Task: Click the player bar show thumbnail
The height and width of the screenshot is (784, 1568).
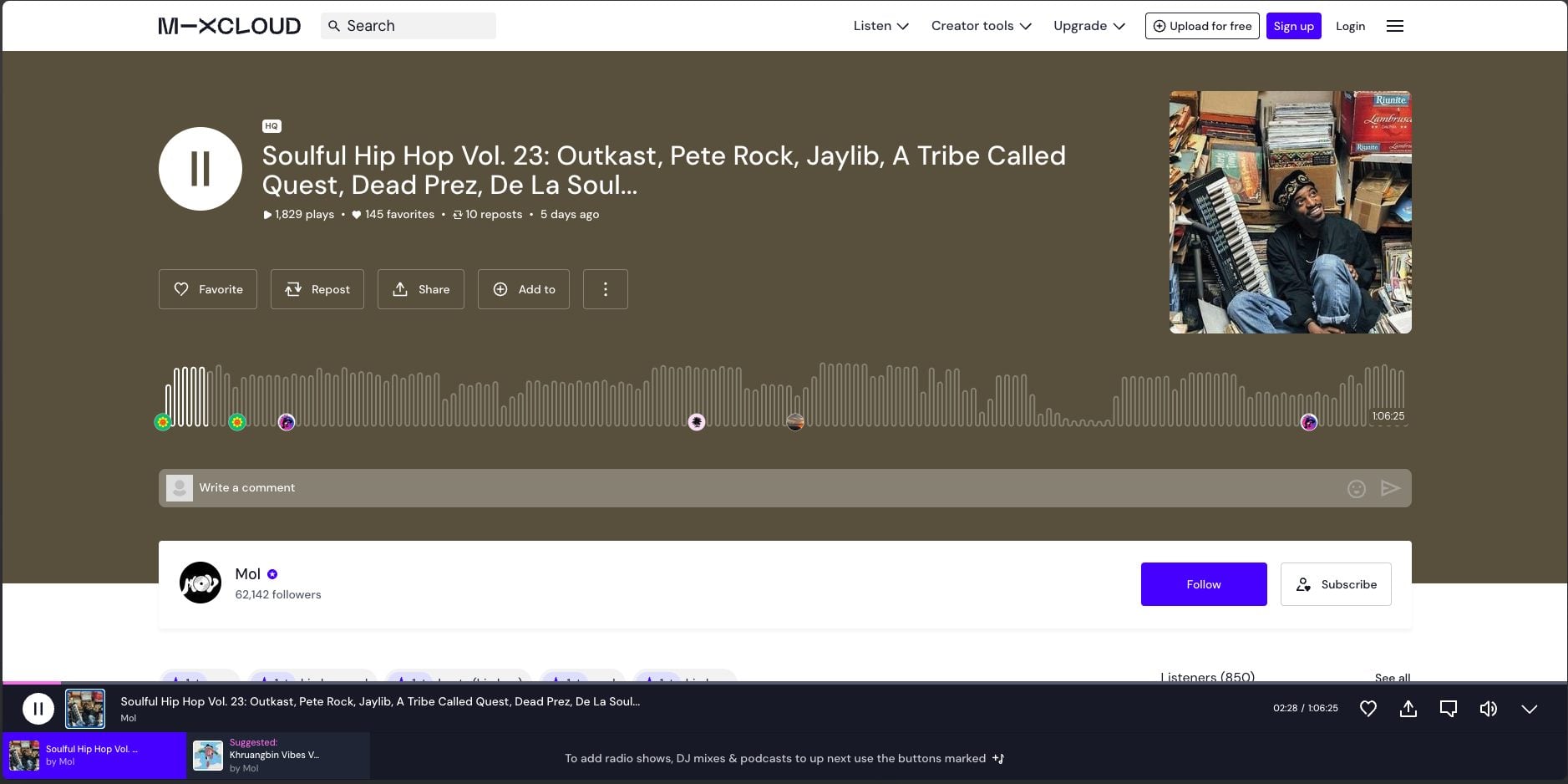Action: (x=85, y=709)
